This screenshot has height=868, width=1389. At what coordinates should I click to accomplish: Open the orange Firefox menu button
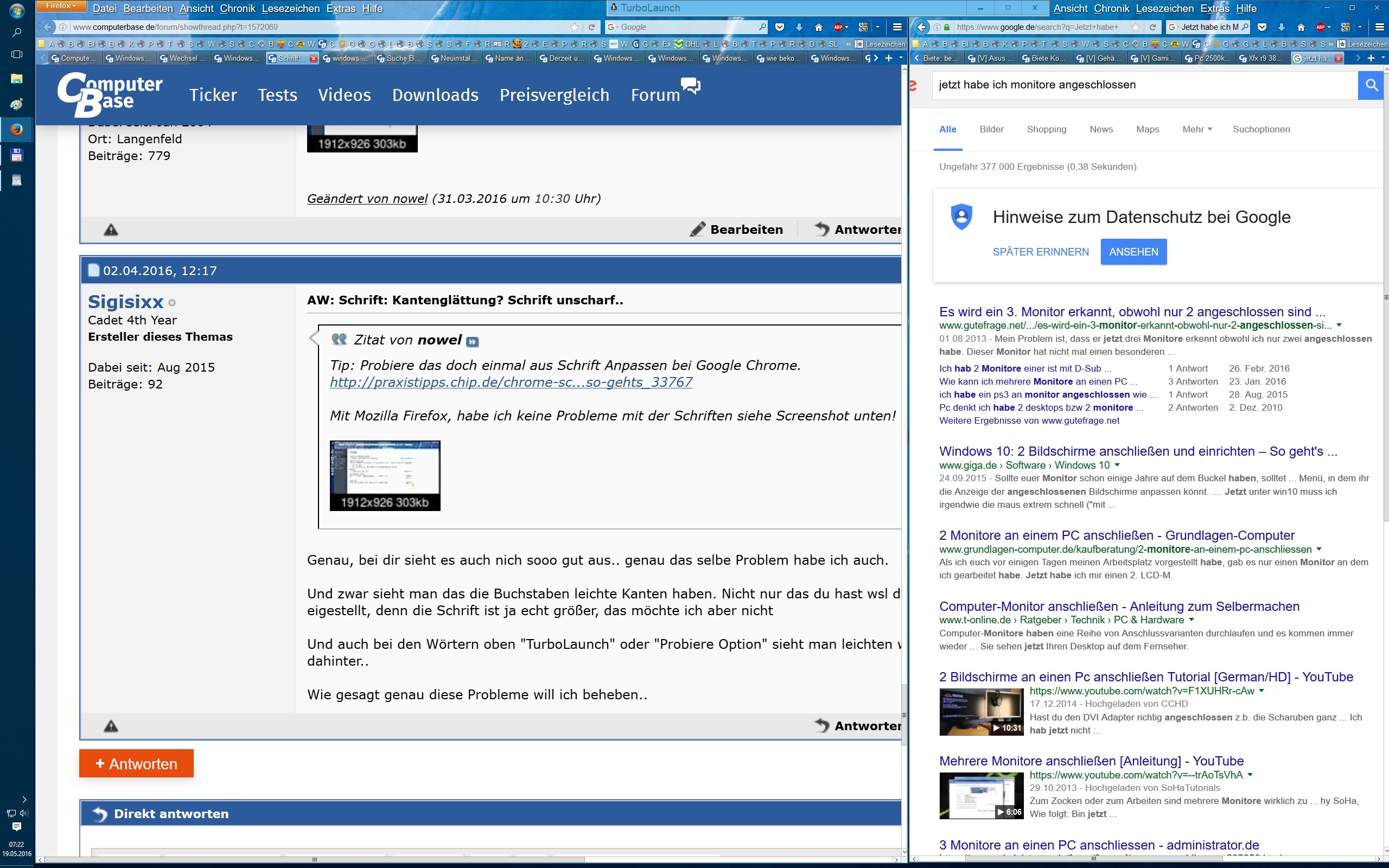pyautogui.click(x=61, y=7)
